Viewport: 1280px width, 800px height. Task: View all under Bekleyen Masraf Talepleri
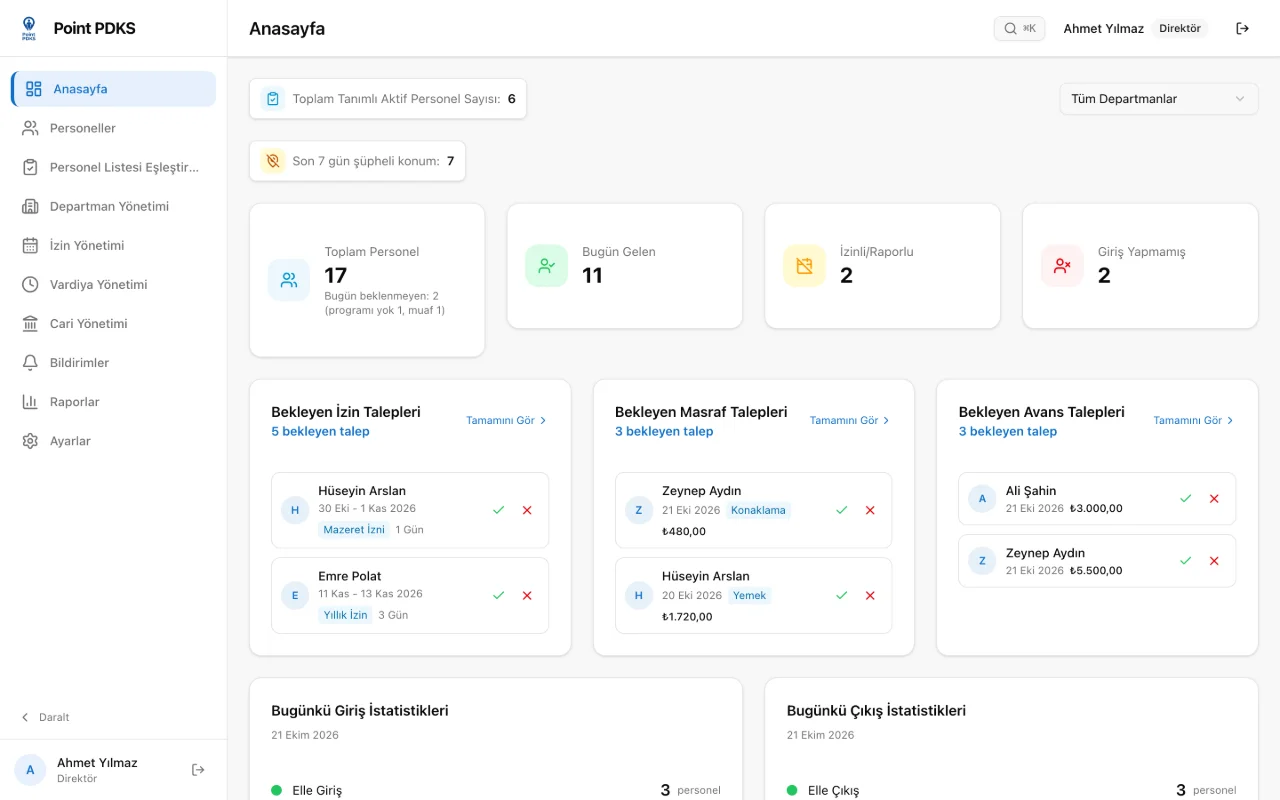[850, 421]
